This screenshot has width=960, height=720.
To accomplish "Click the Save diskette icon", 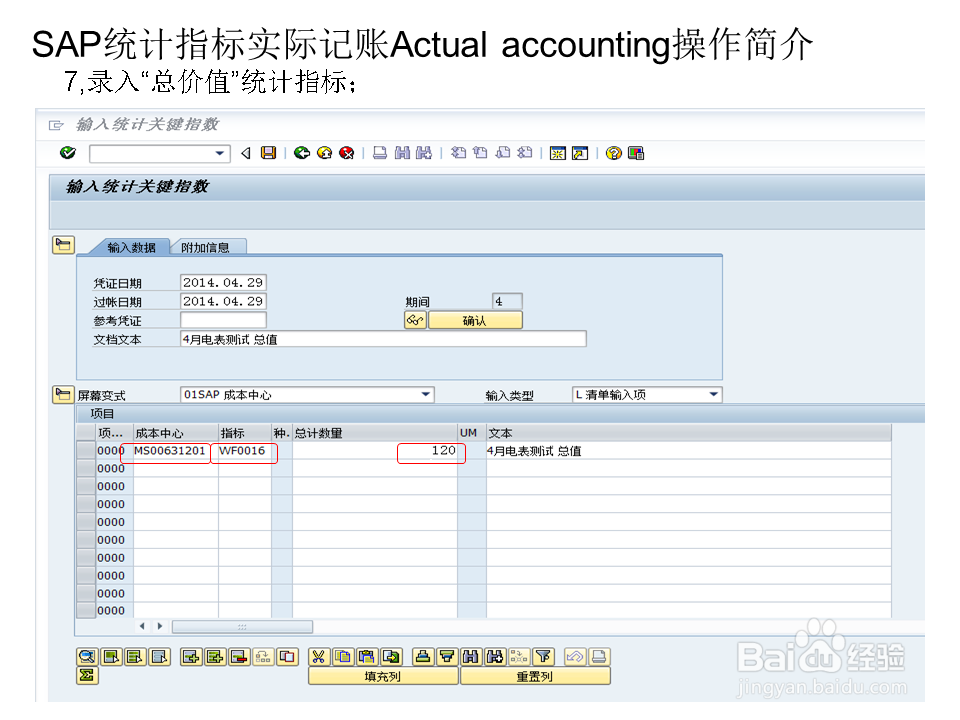I will point(268,152).
